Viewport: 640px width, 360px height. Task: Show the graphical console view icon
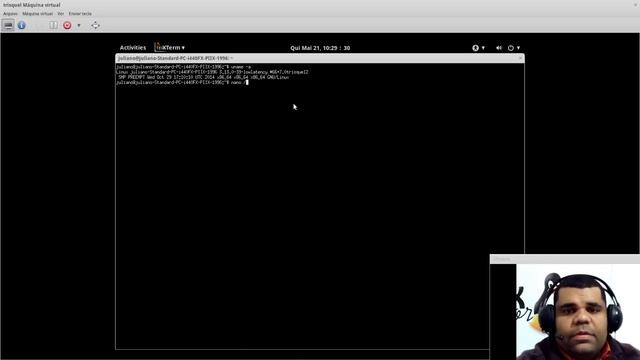(x=8, y=25)
